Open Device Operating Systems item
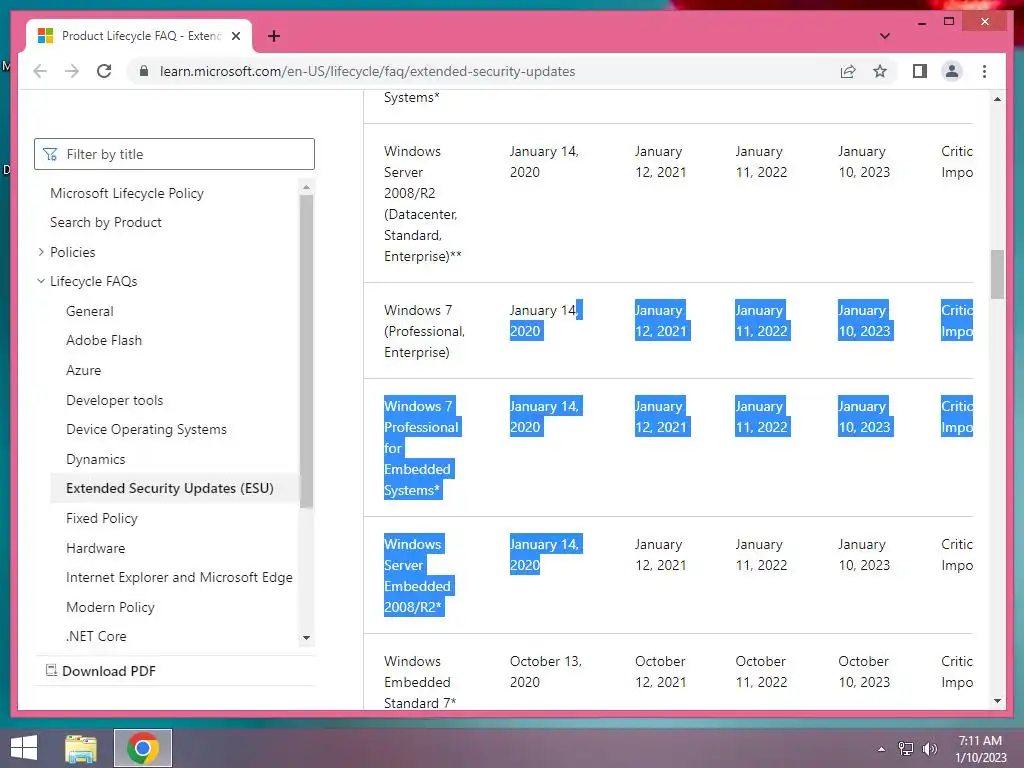Viewport: 1024px width, 768px height. coord(146,429)
